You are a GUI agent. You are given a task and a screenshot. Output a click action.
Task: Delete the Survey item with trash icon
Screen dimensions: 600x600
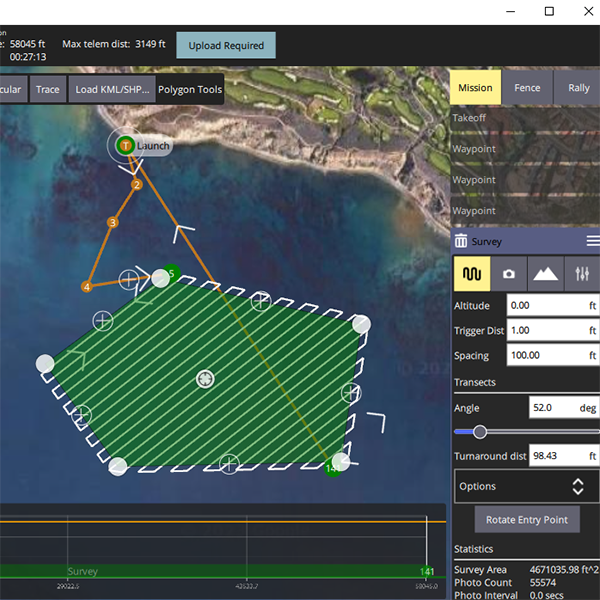click(461, 241)
